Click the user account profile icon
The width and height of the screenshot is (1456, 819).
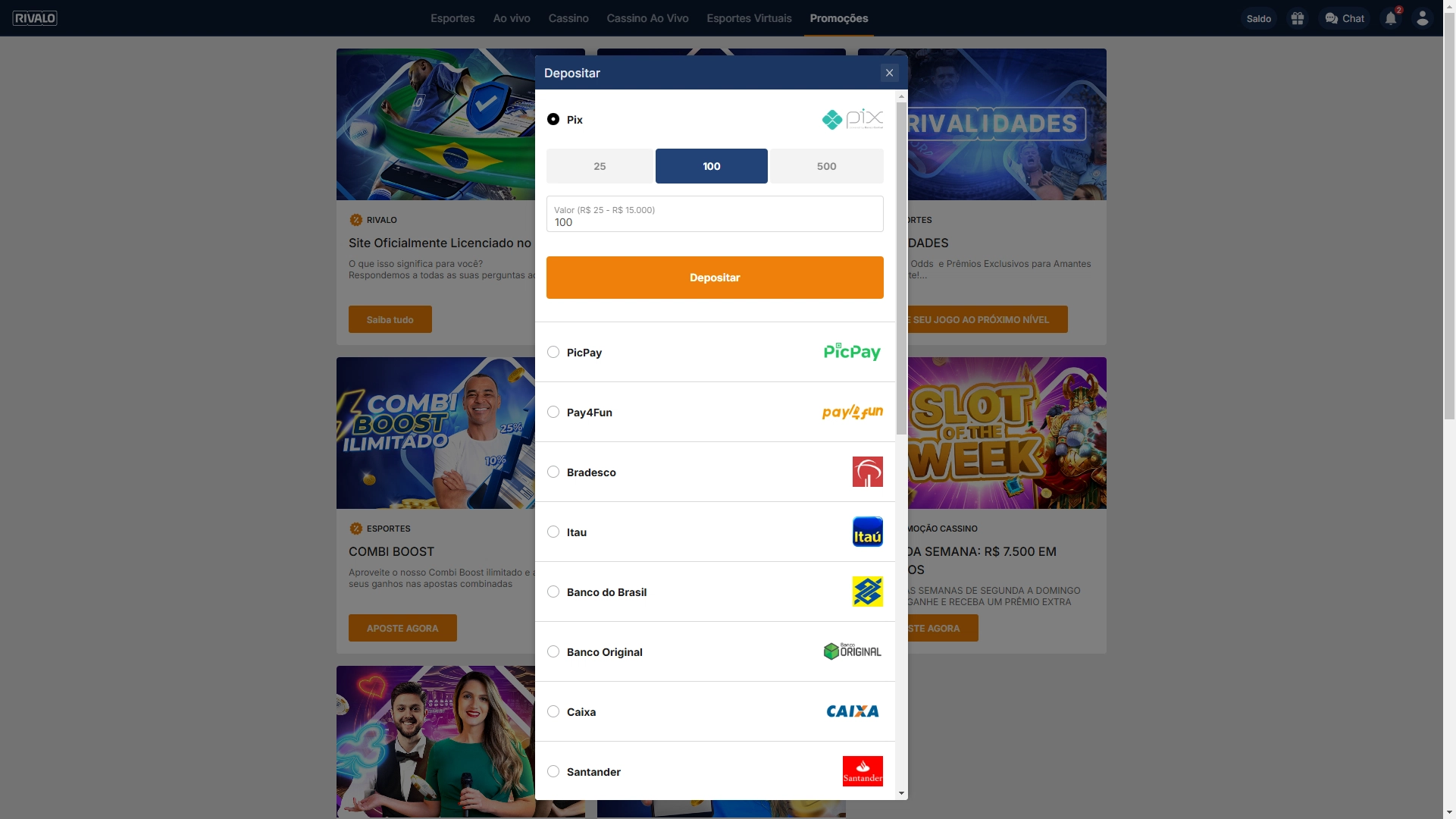1423,18
